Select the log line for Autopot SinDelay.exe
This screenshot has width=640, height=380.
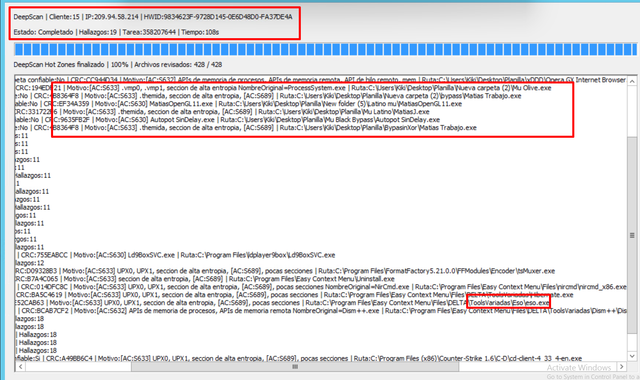[x=227, y=120]
